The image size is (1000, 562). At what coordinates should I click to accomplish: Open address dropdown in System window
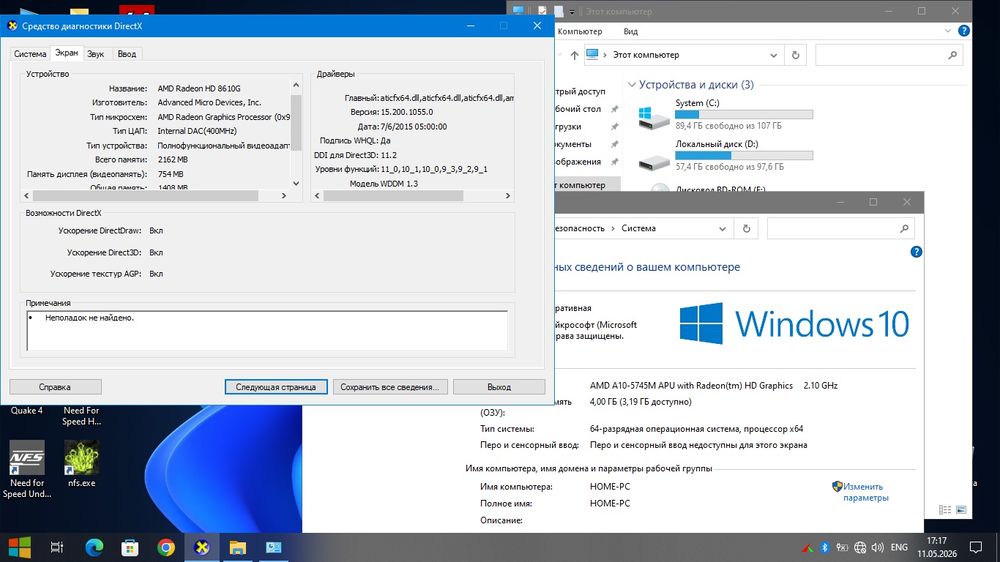click(x=722, y=229)
